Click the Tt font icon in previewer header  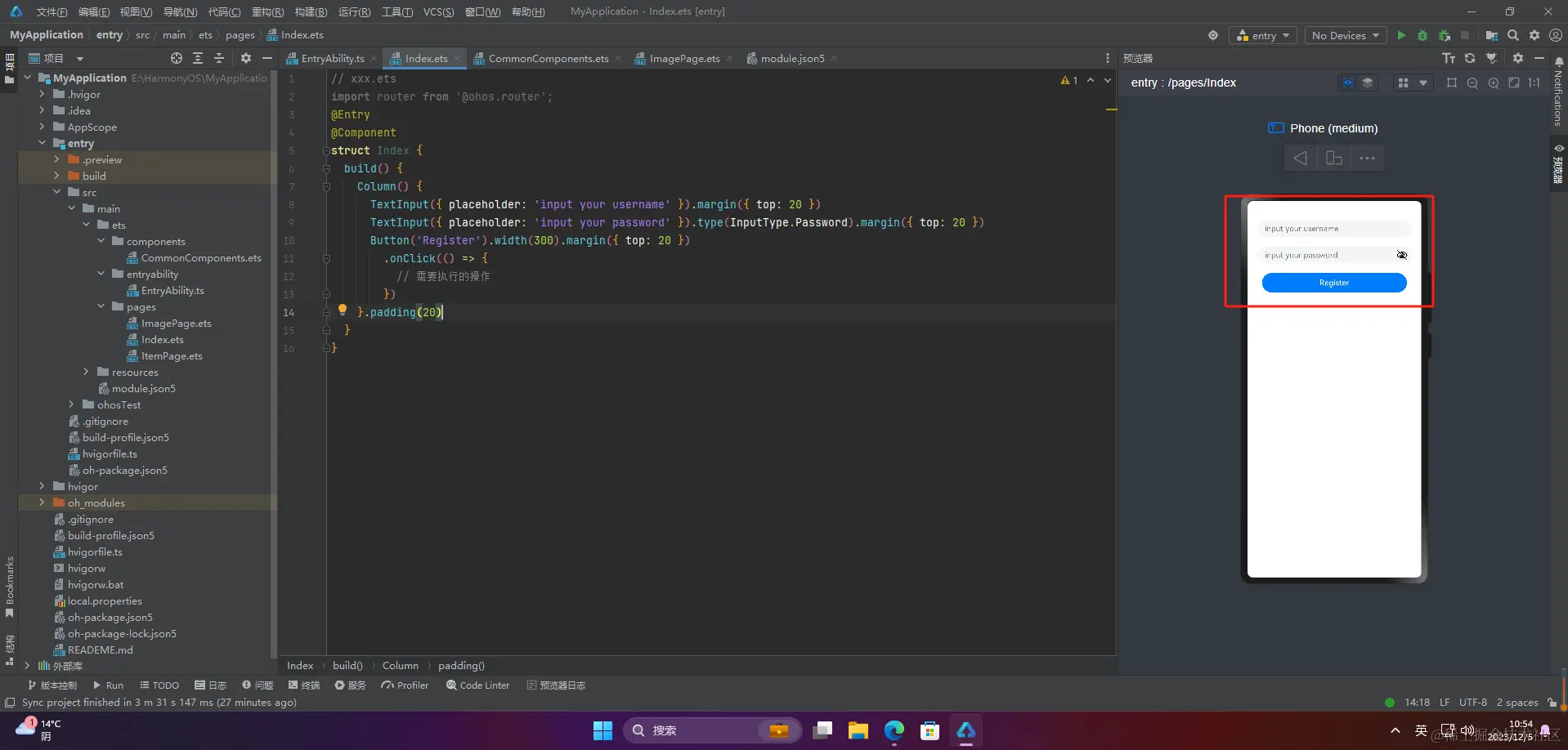coord(1449,58)
